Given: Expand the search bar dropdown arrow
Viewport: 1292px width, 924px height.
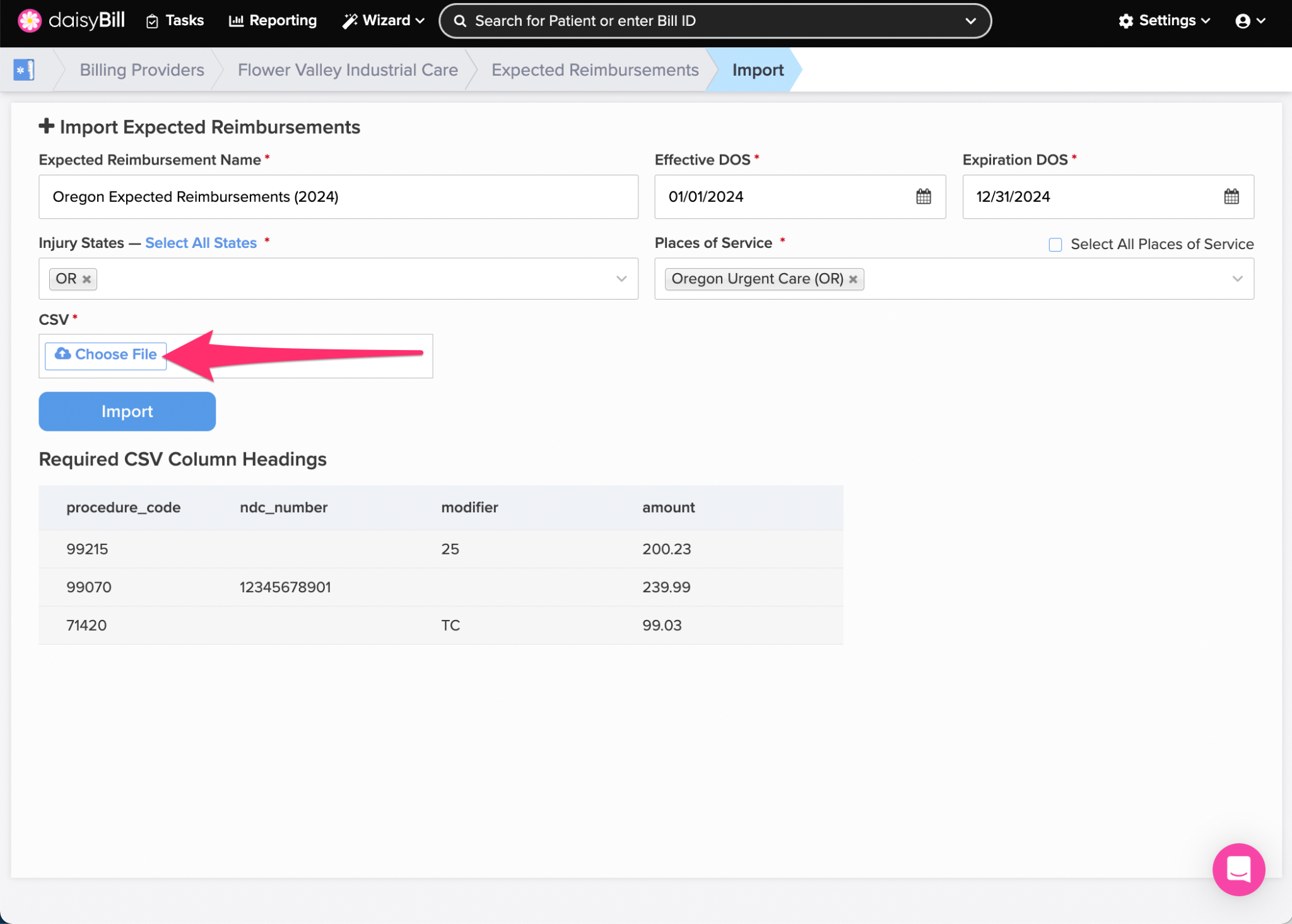Looking at the screenshot, I should pyautogui.click(x=970, y=21).
